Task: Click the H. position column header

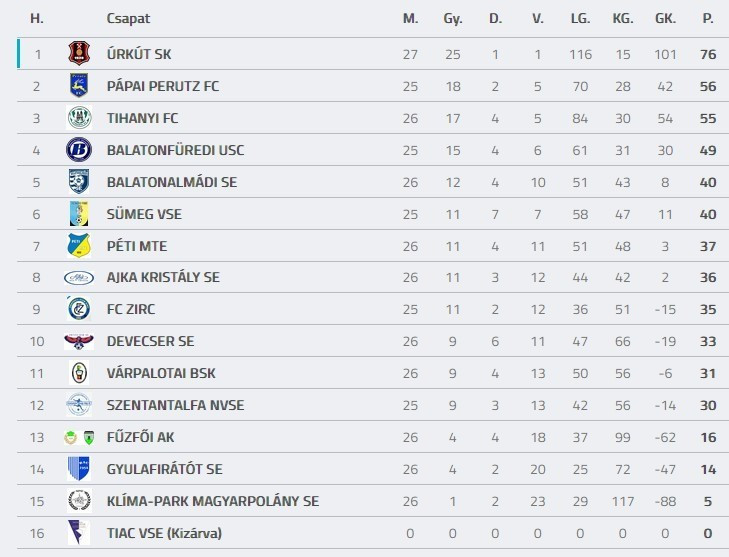Action: 37,18
